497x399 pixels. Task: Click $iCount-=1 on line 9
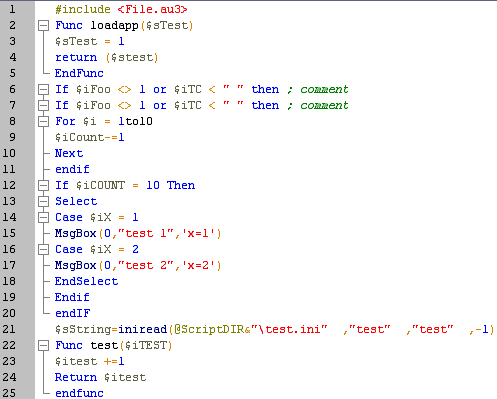pyautogui.click(x=90, y=137)
